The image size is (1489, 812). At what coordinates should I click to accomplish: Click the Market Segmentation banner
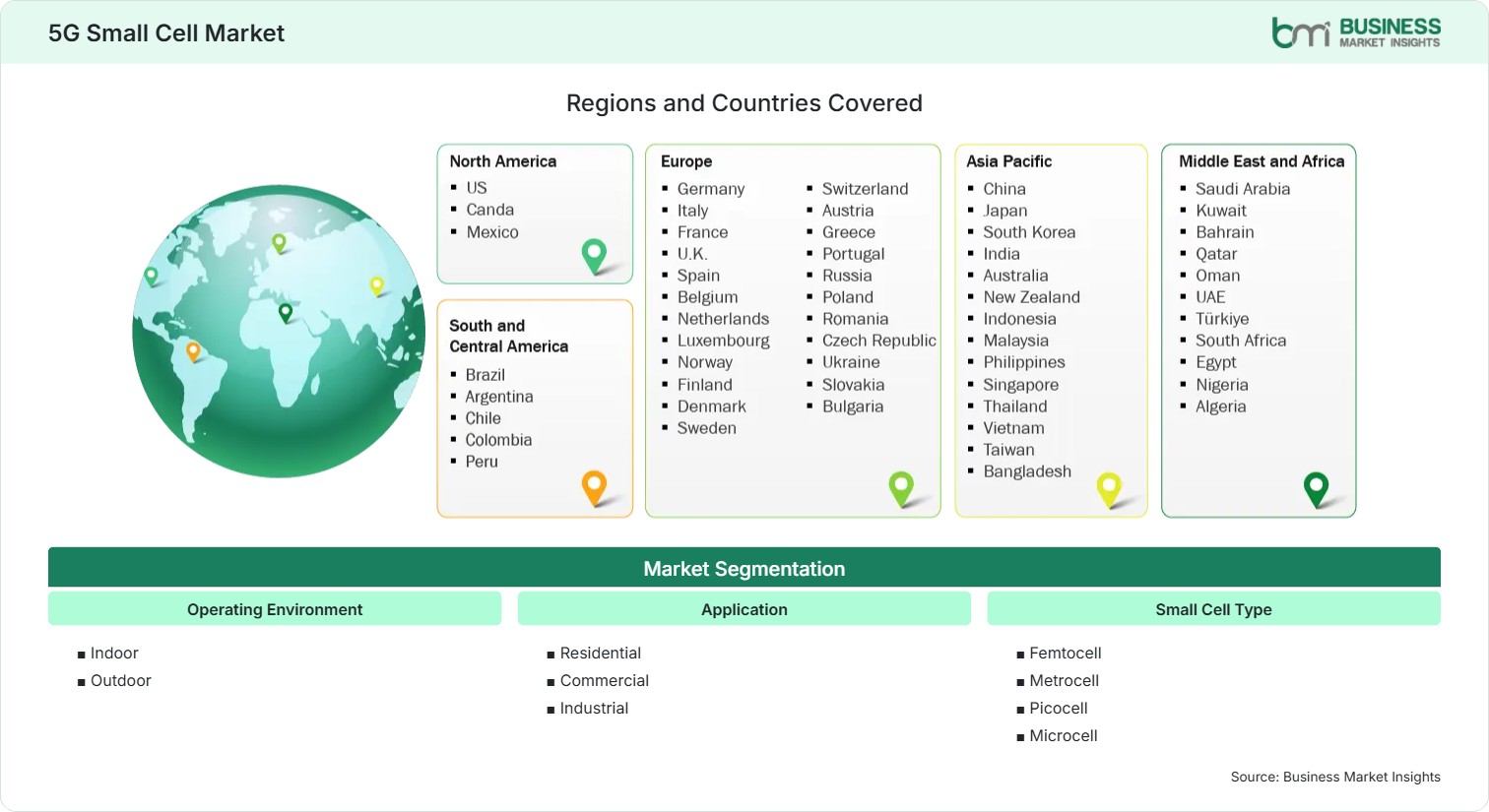pyautogui.click(x=744, y=568)
